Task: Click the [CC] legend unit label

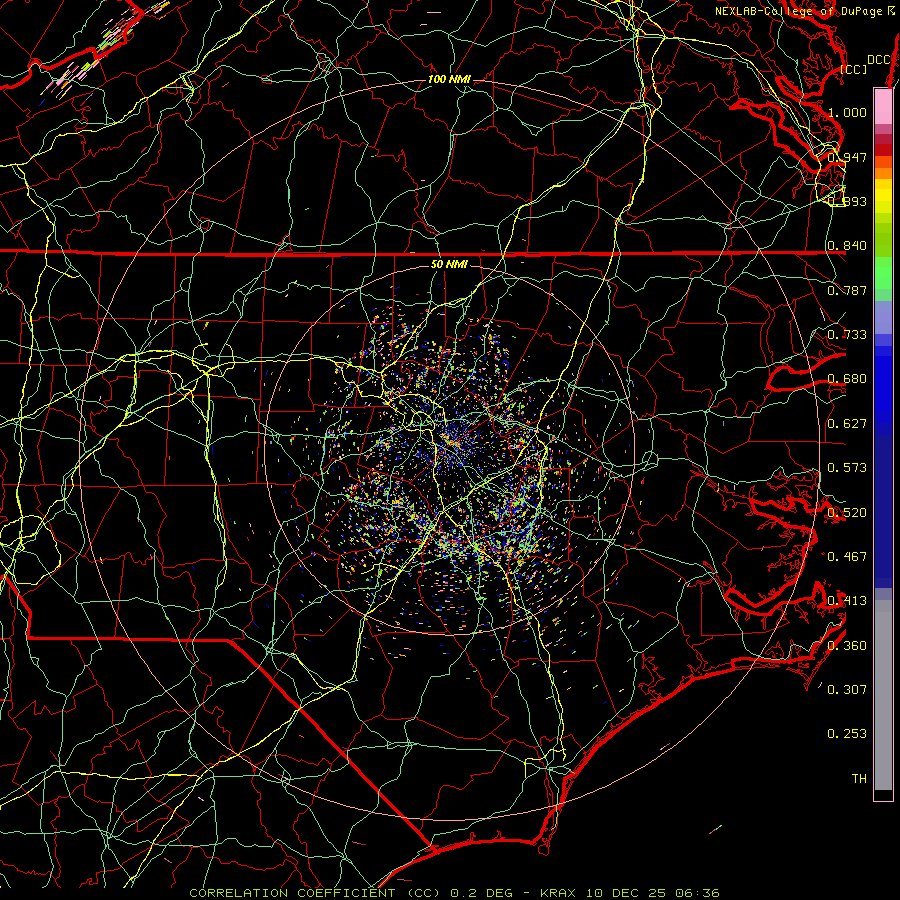Action: pos(854,69)
